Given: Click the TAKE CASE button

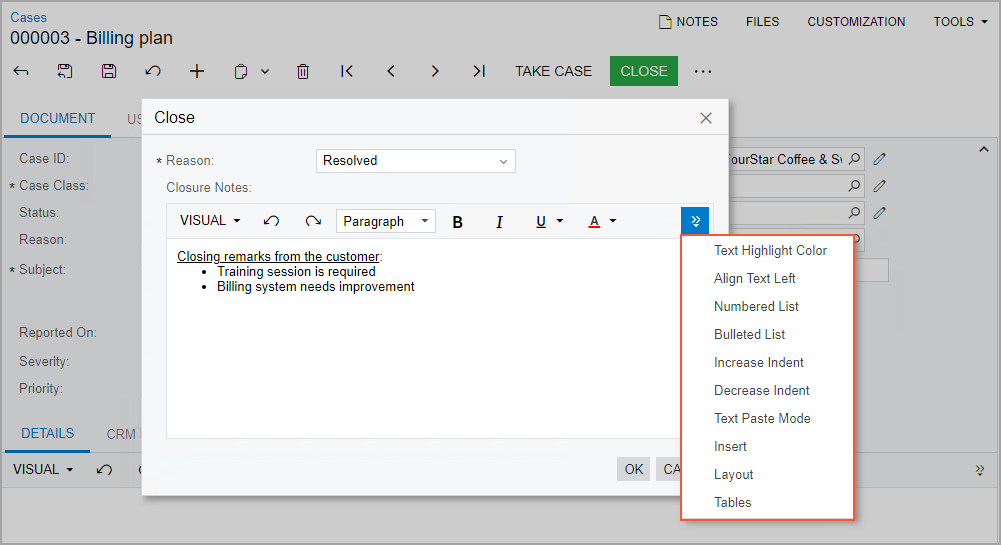Looking at the screenshot, I should (553, 71).
